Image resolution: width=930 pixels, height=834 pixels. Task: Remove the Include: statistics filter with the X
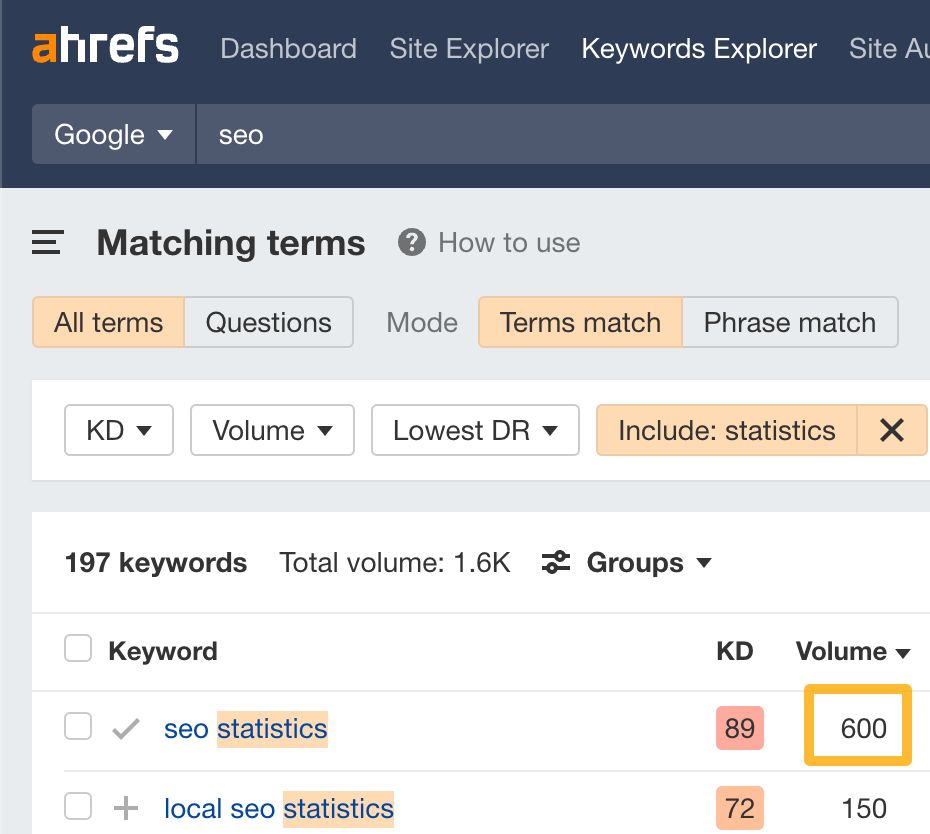point(891,430)
